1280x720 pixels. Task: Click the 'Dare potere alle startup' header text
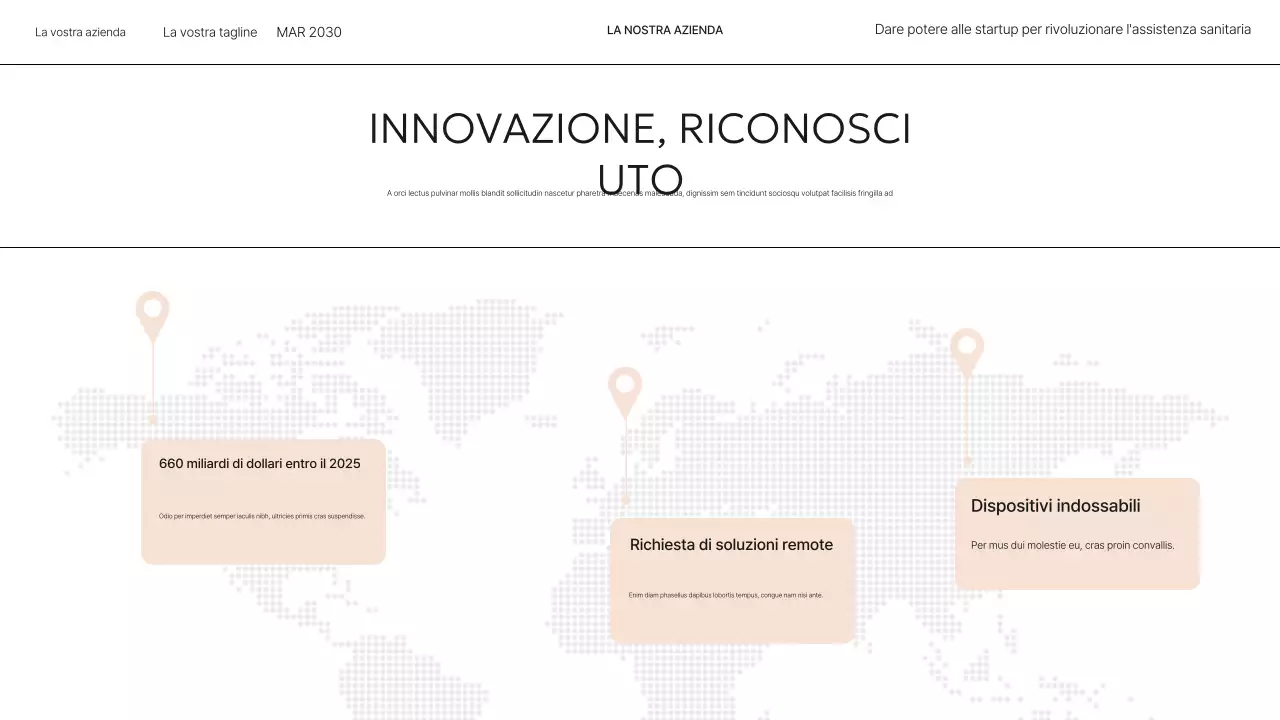click(x=1062, y=30)
